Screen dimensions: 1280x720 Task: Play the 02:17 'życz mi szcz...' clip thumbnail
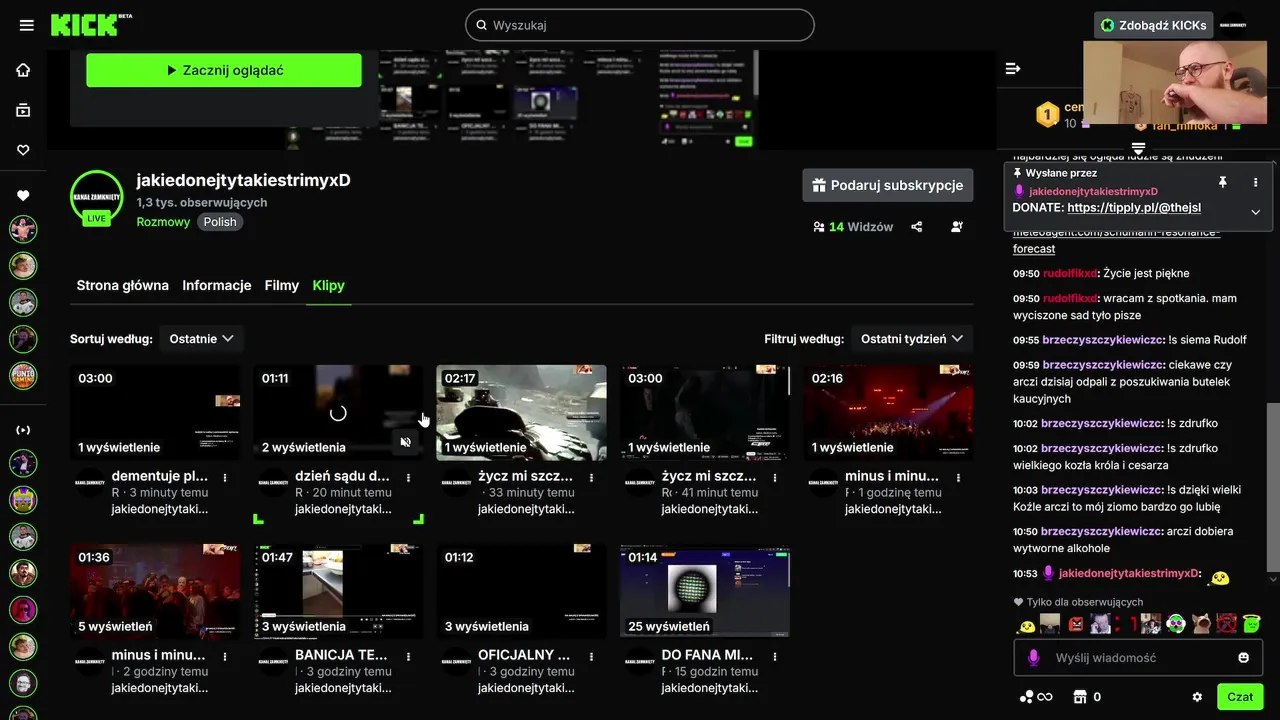[521, 412]
